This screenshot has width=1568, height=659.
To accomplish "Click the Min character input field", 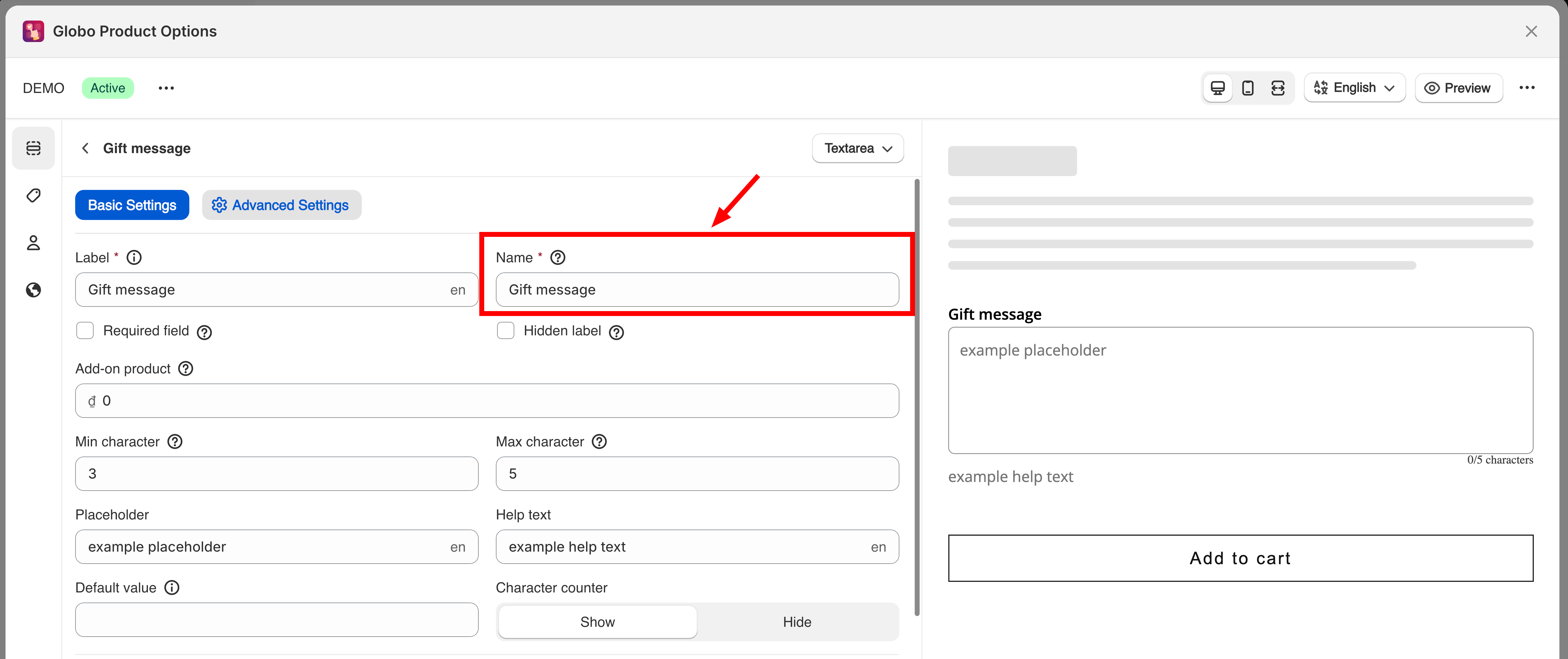I will (276, 473).
